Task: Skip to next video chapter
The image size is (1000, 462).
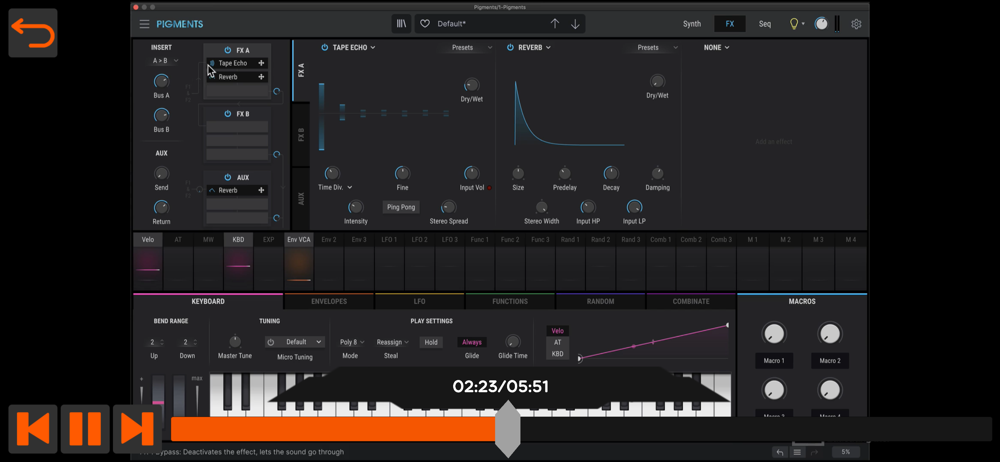Action: point(137,428)
